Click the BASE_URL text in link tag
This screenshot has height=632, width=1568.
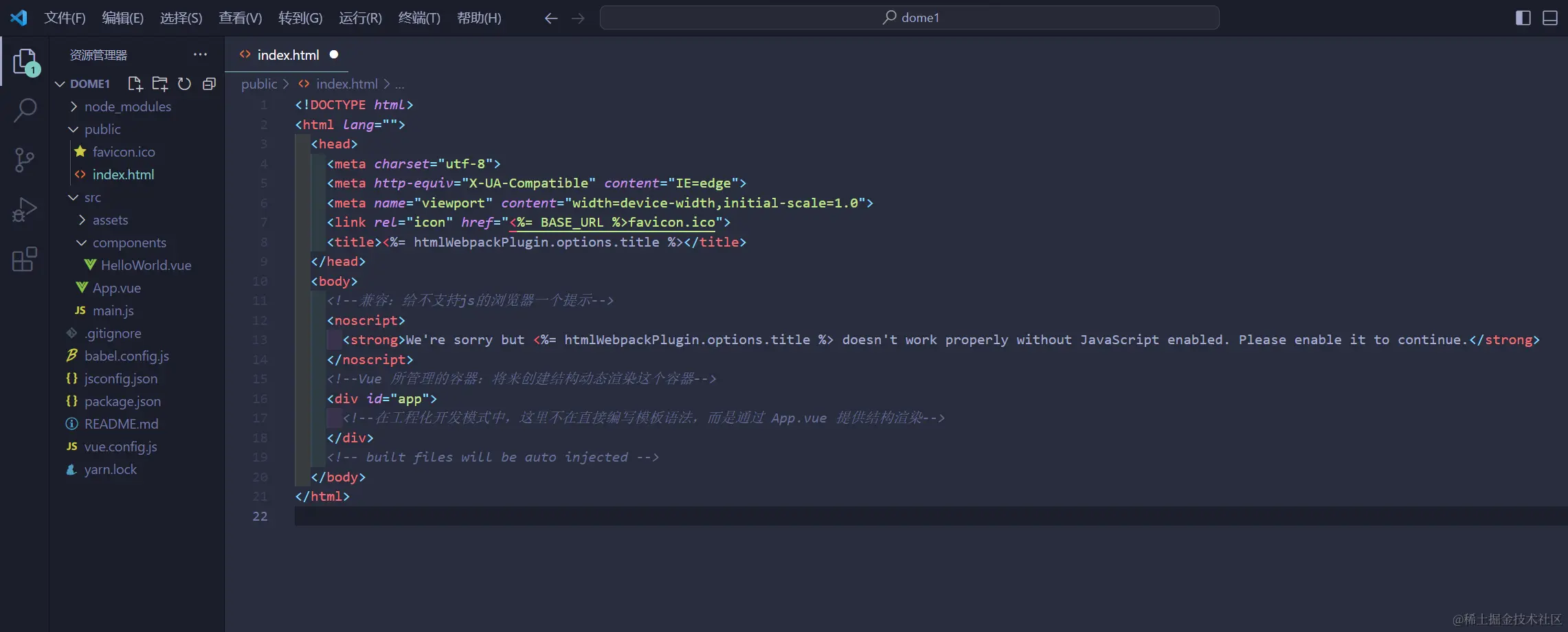coord(572,223)
